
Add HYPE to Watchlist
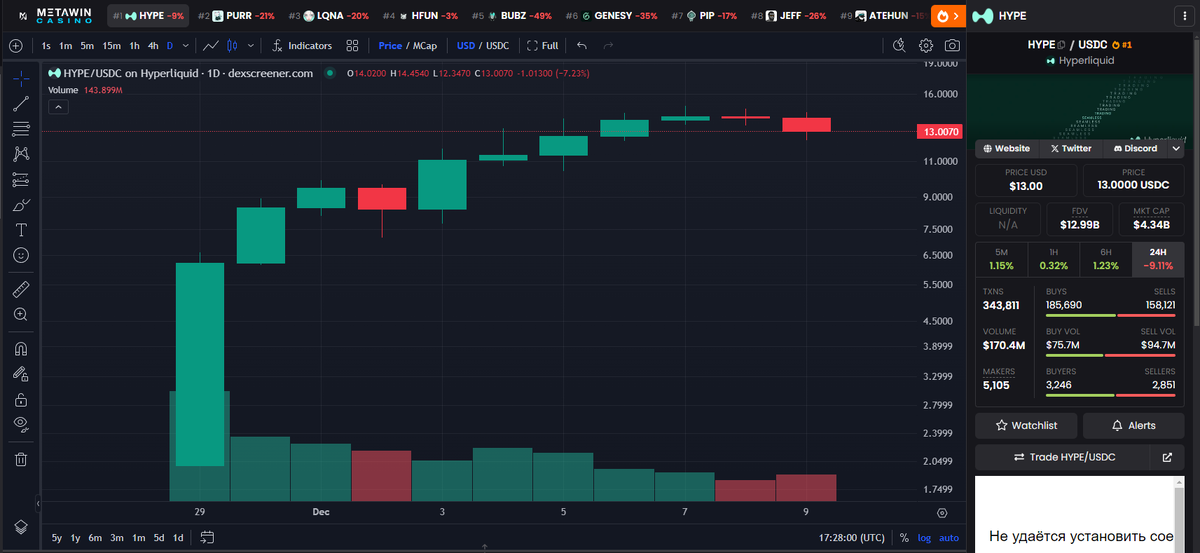click(1027, 425)
